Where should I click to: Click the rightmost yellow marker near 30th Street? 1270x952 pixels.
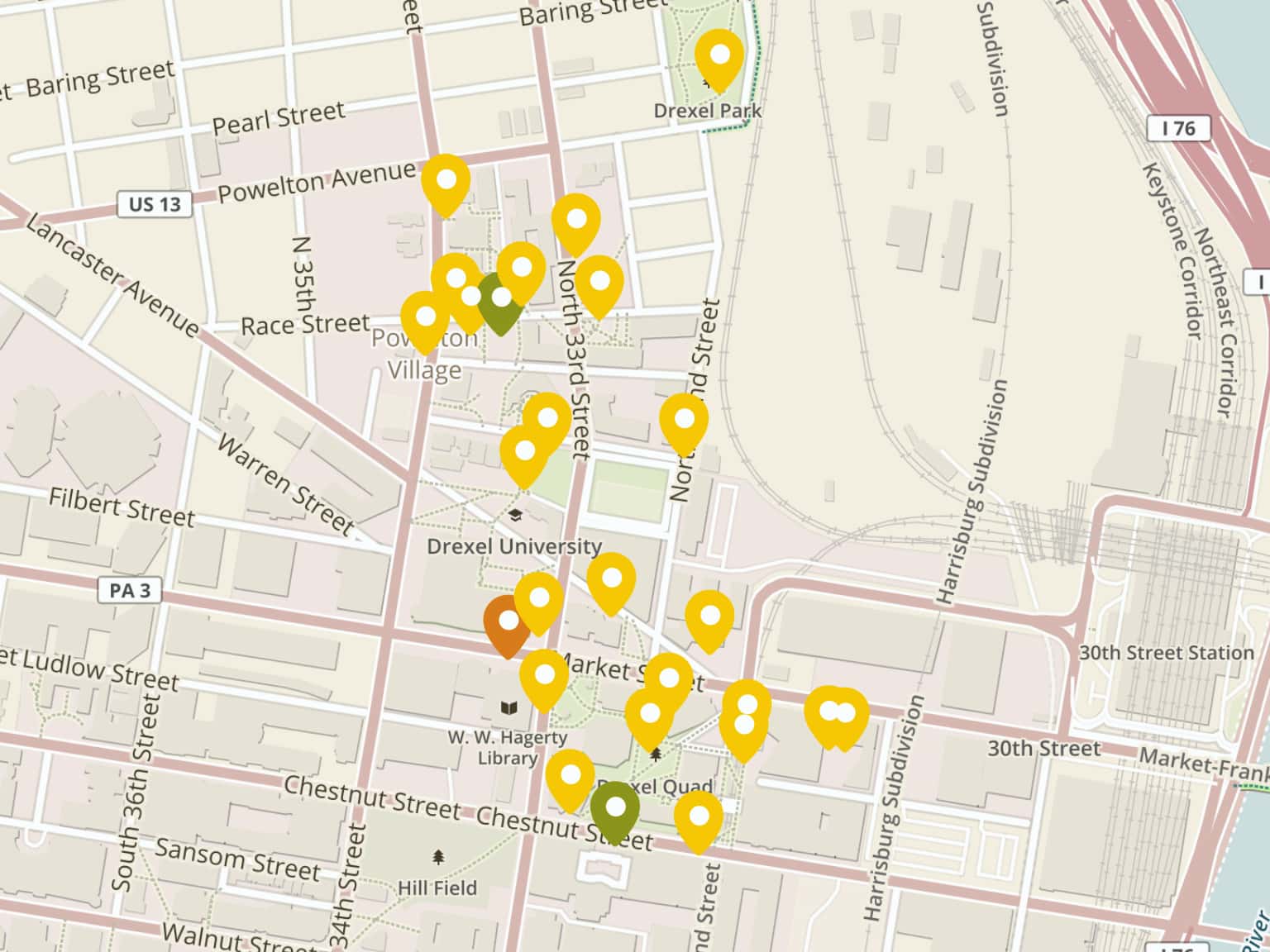pyautogui.click(x=845, y=715)
